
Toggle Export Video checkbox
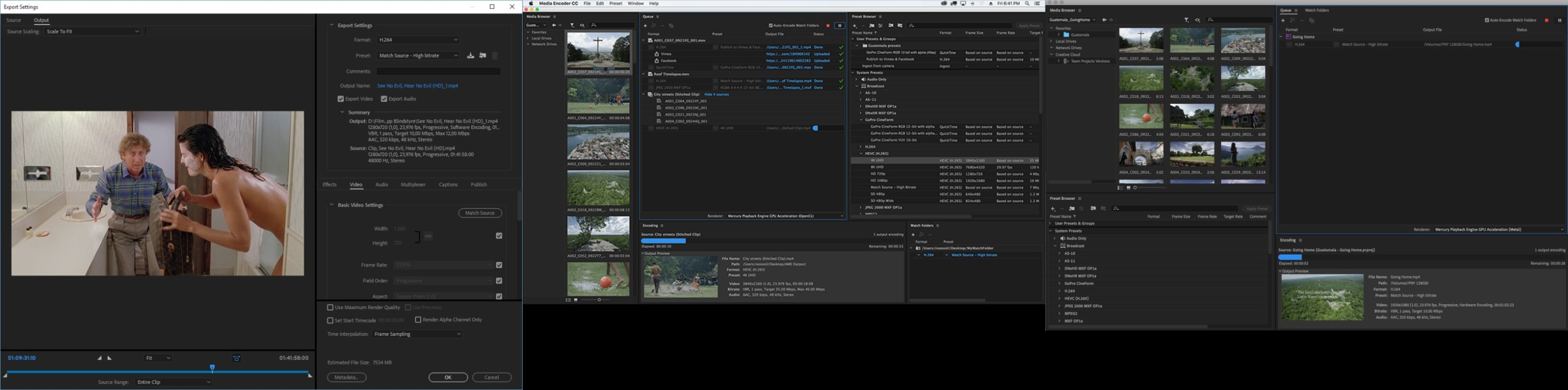tap(341, 99)
